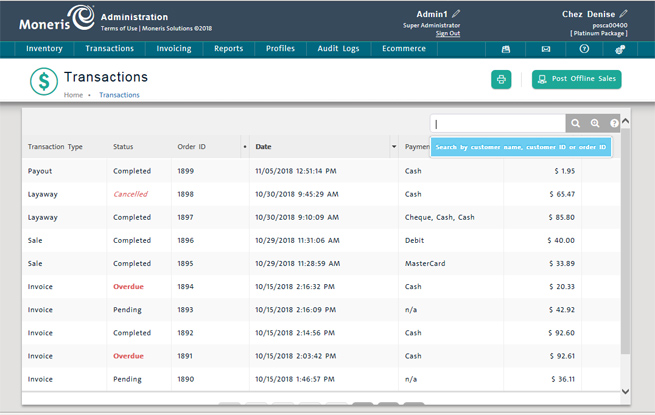
Task: Open the Ecommerce menu
Action: pos(404,49)
